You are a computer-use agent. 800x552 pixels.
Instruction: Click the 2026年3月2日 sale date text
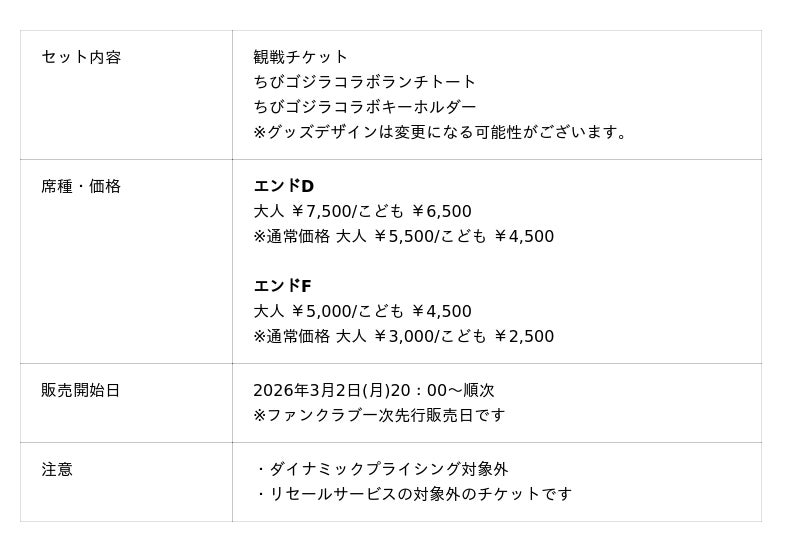click(x=373, y=390)
